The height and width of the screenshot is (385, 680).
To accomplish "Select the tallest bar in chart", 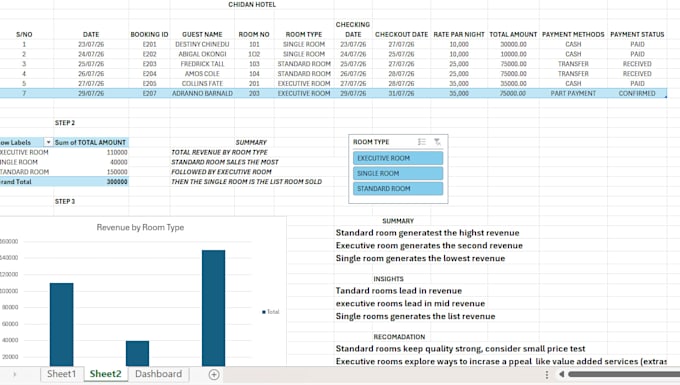I will tap(213, 308).
